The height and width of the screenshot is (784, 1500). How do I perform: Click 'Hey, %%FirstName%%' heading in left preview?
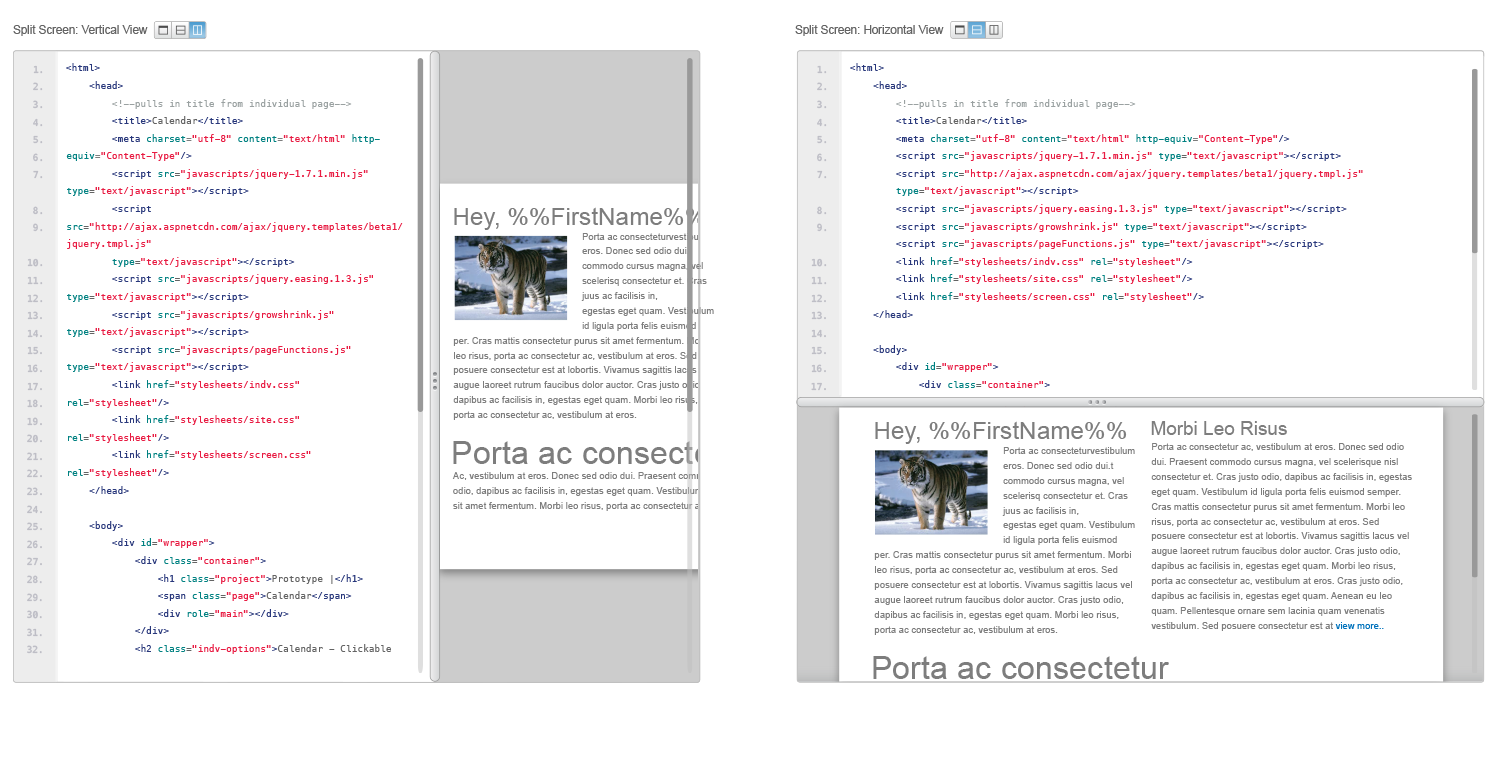pos(575,217)
